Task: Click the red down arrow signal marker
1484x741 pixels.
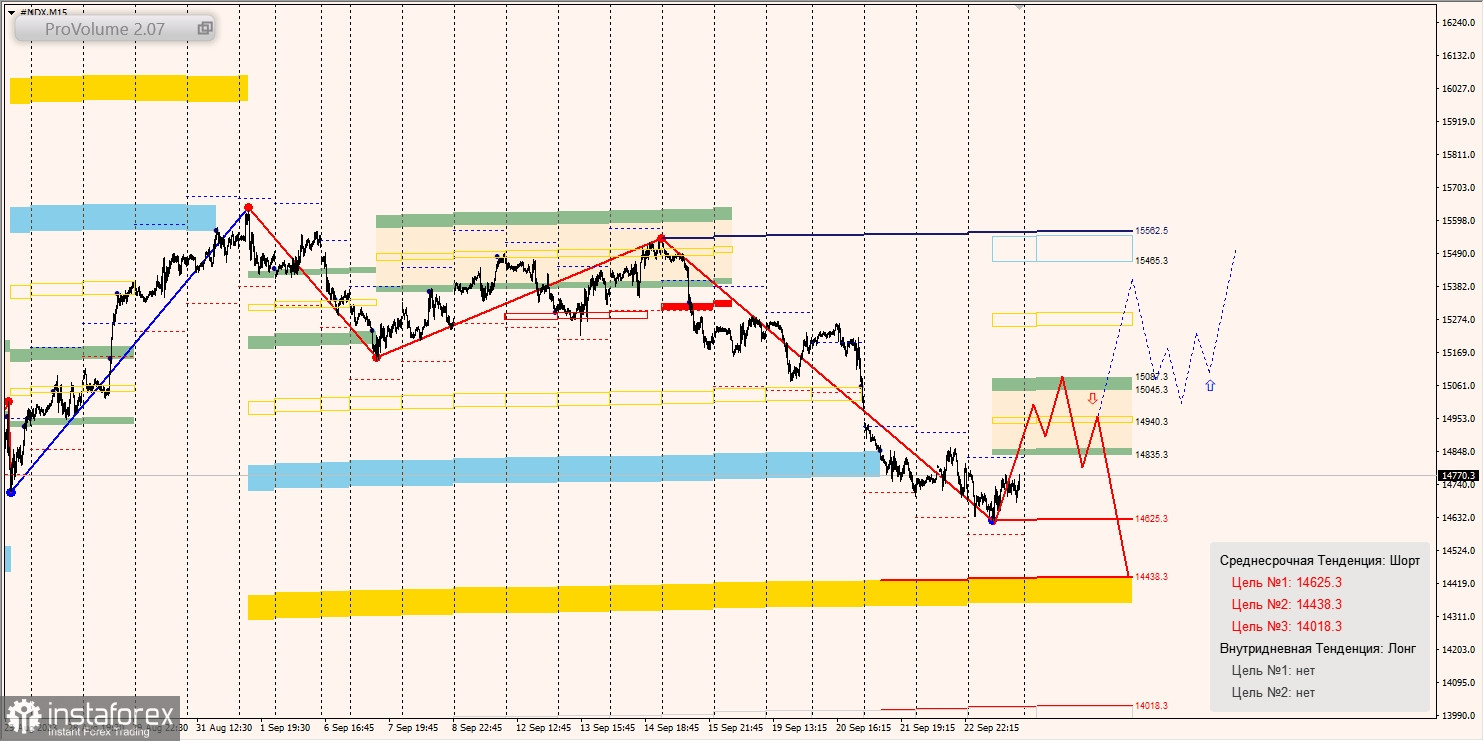Action: (1093, 398)
